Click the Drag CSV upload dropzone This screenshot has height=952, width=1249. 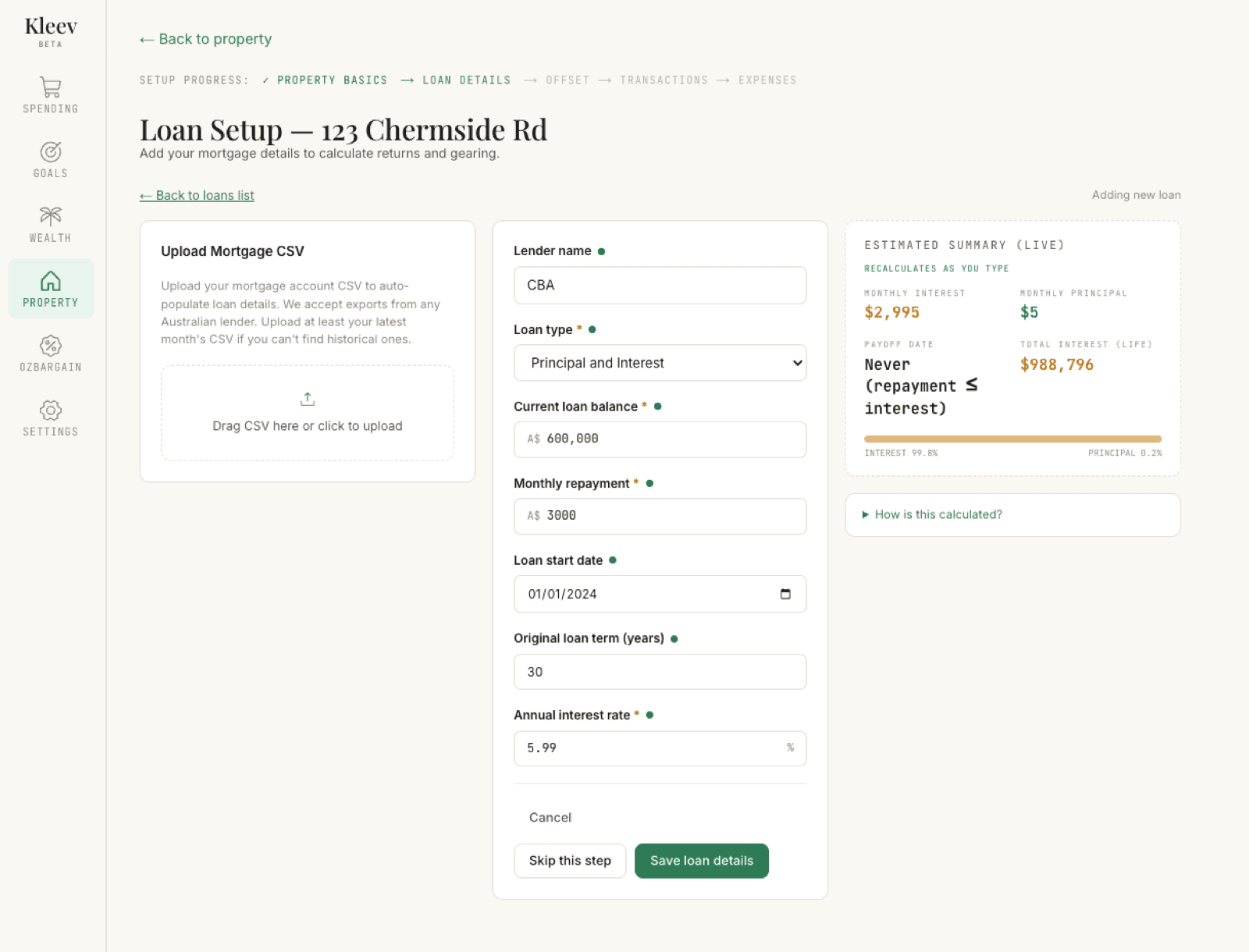pos(308,413)
